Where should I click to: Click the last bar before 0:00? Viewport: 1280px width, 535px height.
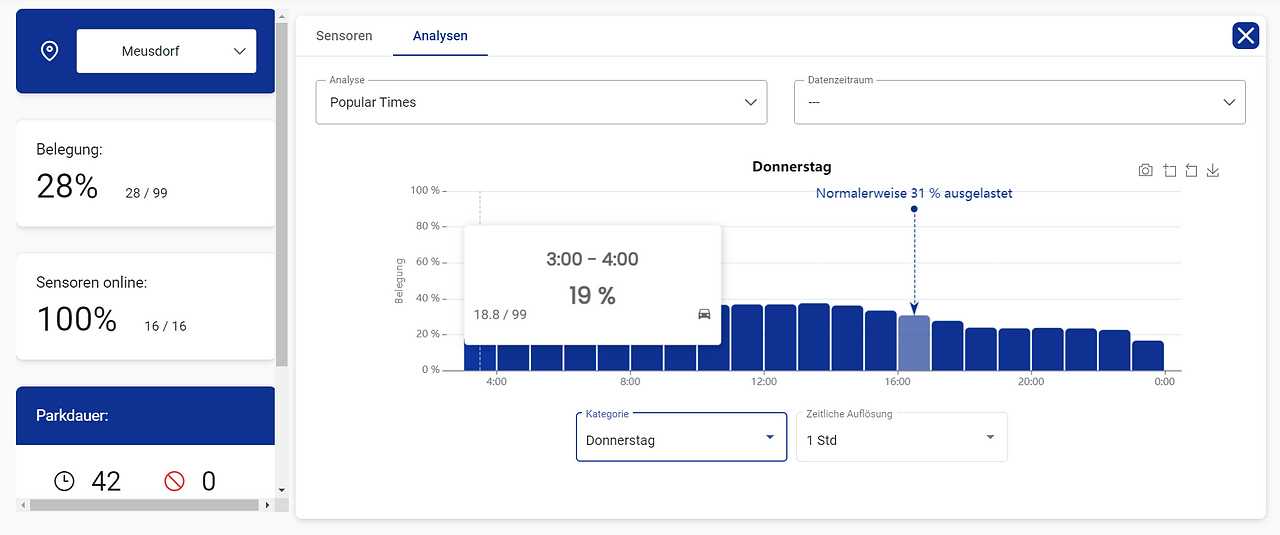[x=1148, y=355]
